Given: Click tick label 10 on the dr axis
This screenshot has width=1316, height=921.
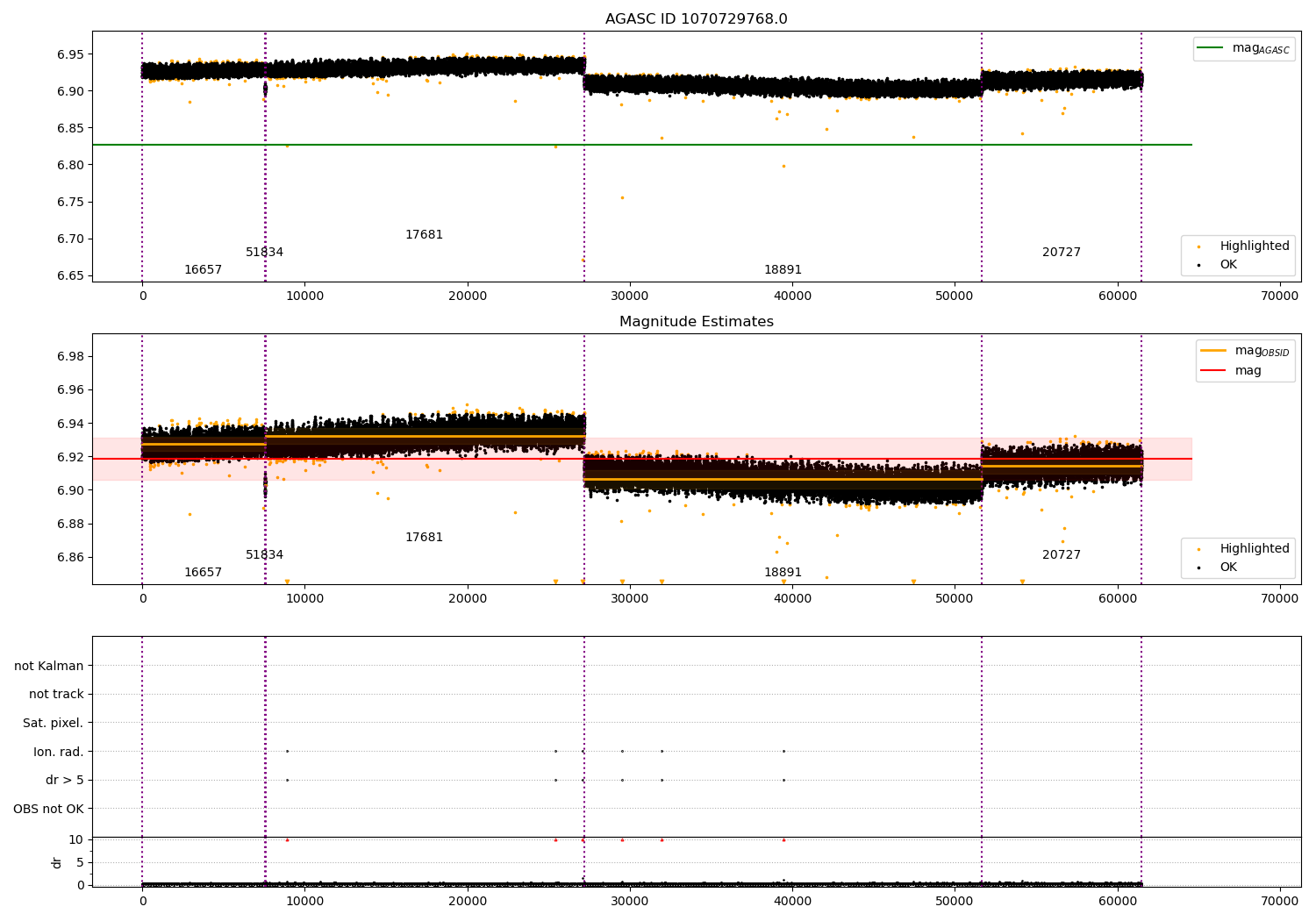Looking at the screenshot, I should [76, 839].
